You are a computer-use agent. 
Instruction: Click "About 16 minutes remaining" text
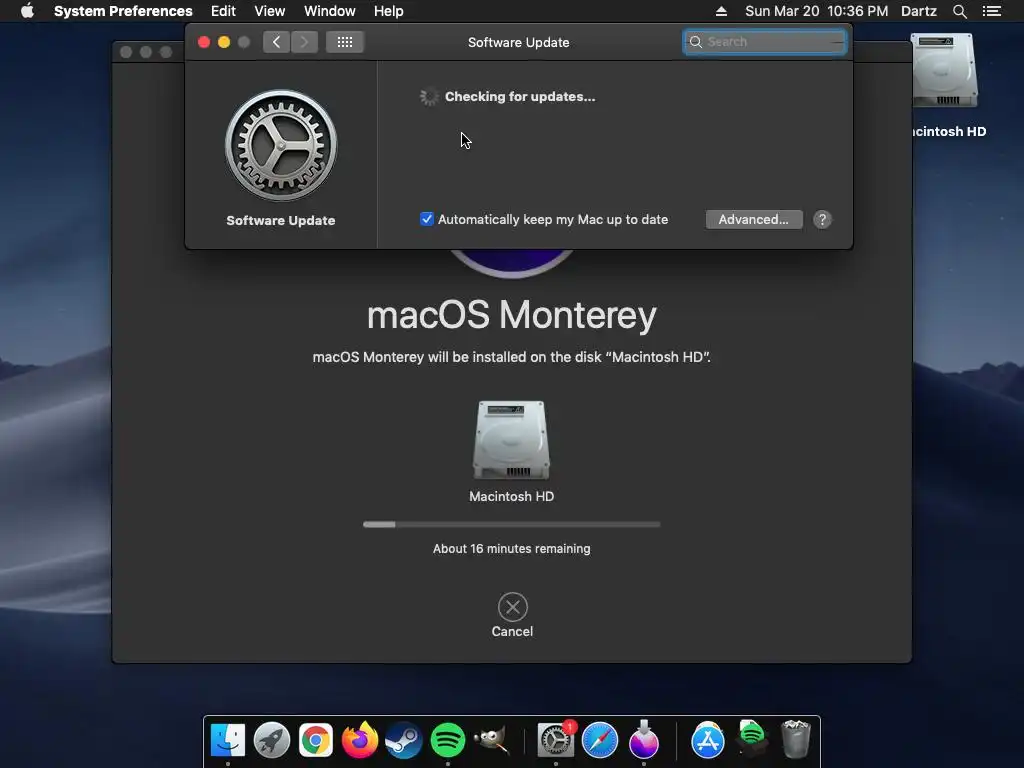click(511, 549)
